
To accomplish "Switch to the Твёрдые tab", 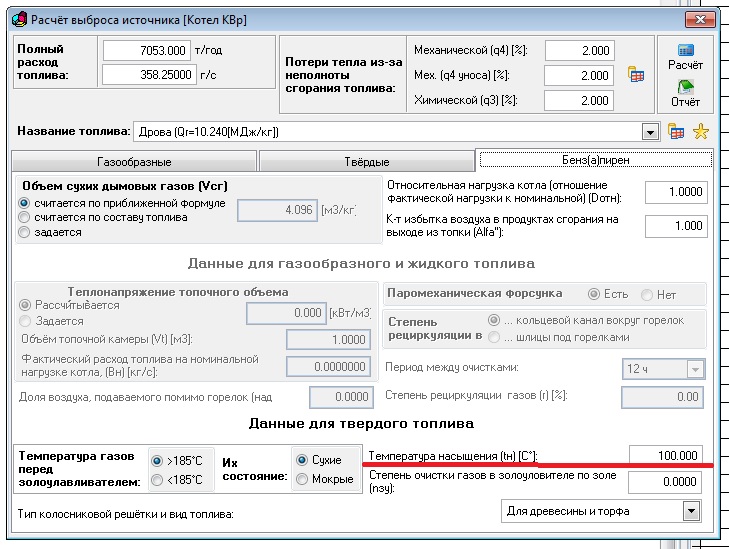I will 365,161.
